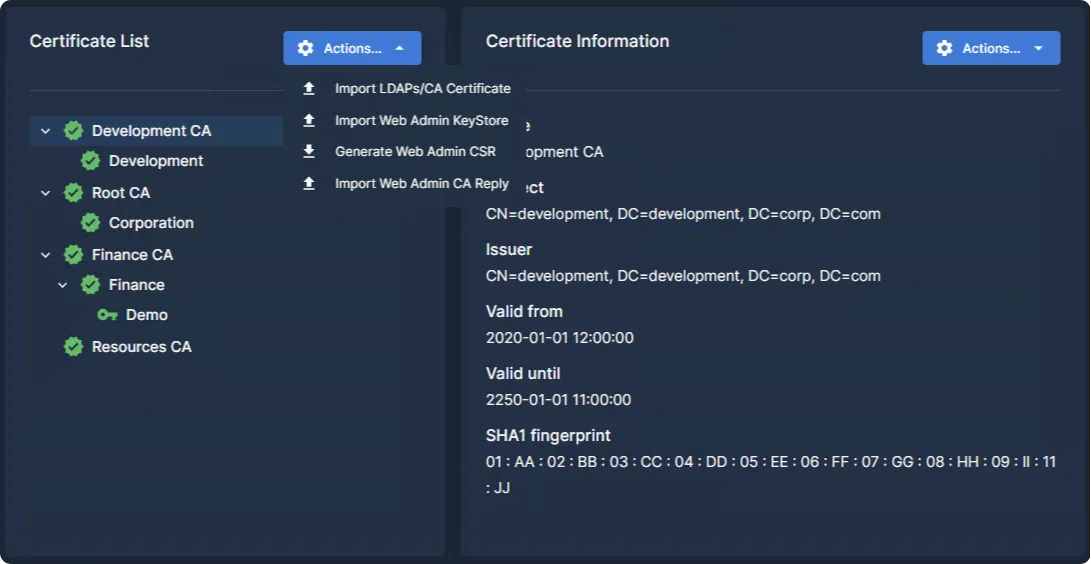Select Demo key entry in tree
Viewport: 1091px width, 564px height.
coord(147,315)
